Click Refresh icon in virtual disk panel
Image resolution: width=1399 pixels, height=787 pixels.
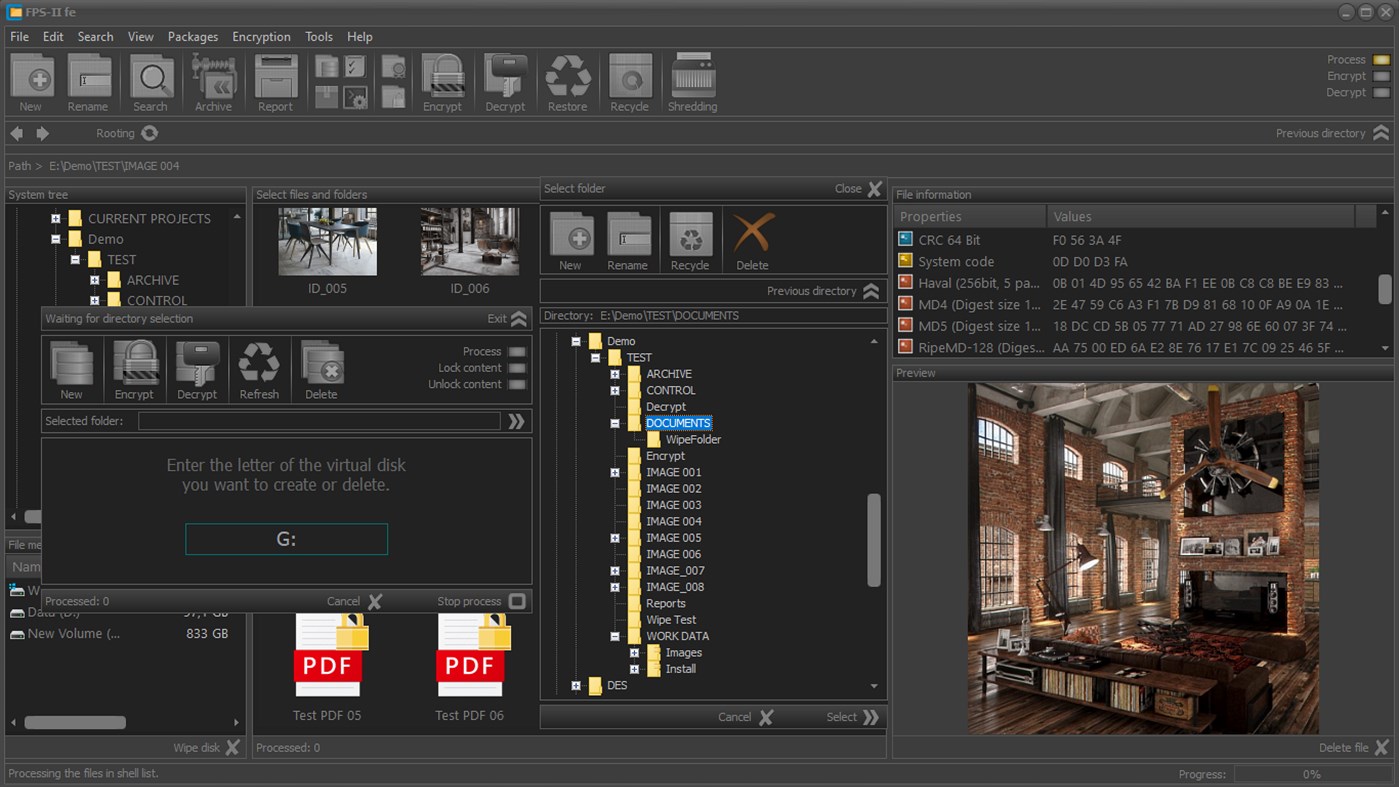point(259,364)
